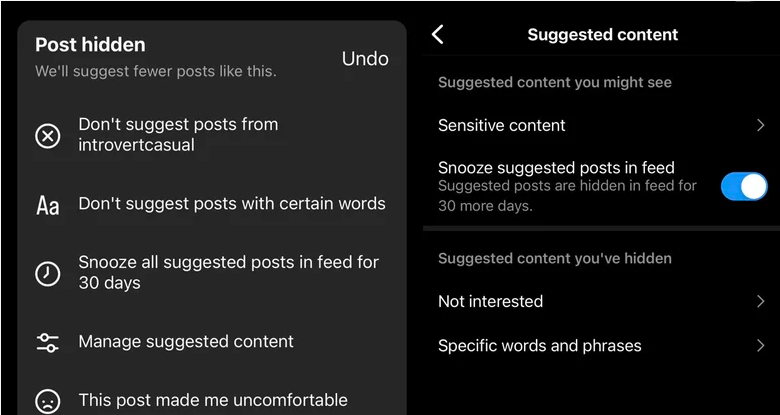Tap the Not interested row label

point(490,302)
